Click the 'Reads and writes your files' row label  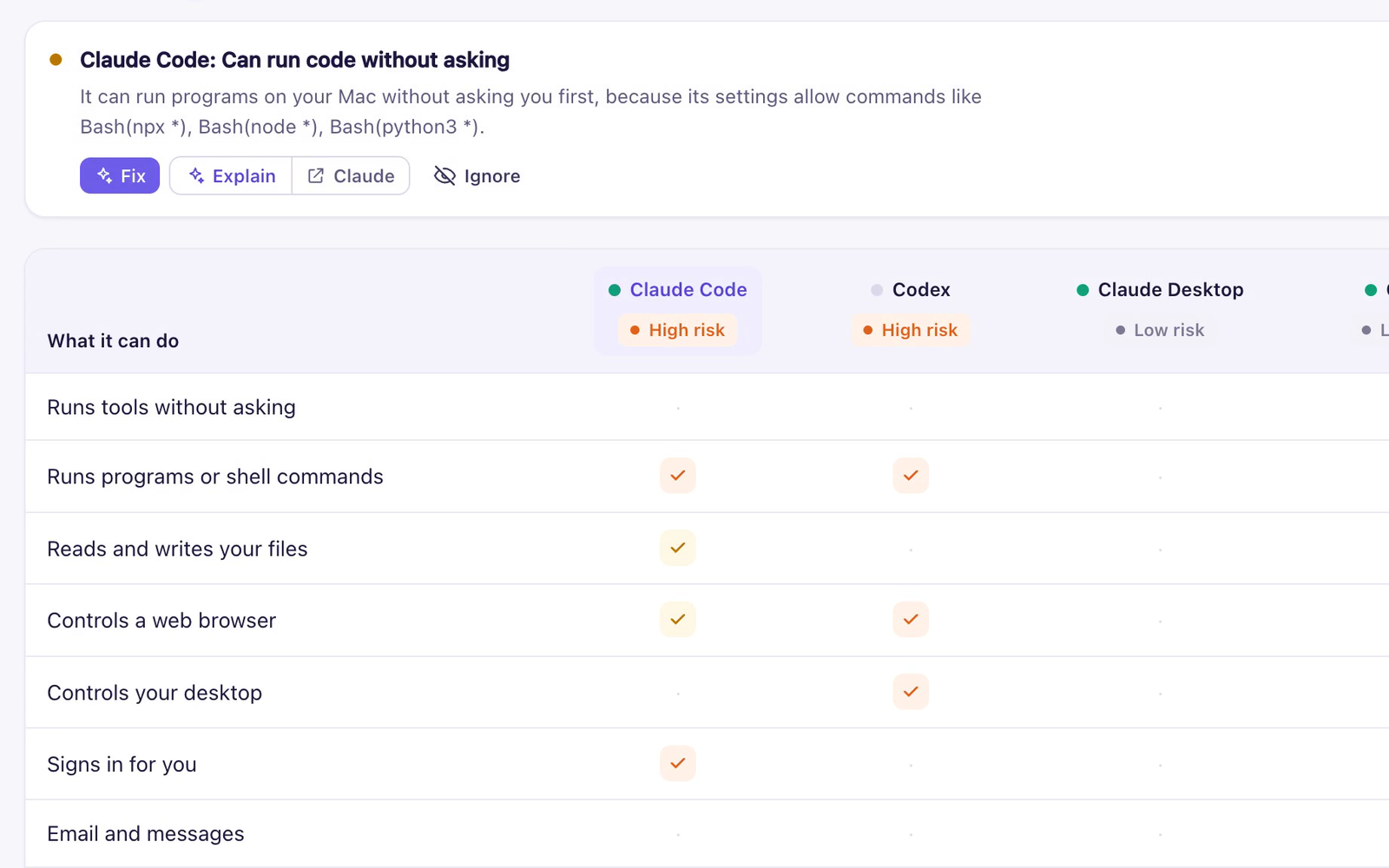point(177,549)
